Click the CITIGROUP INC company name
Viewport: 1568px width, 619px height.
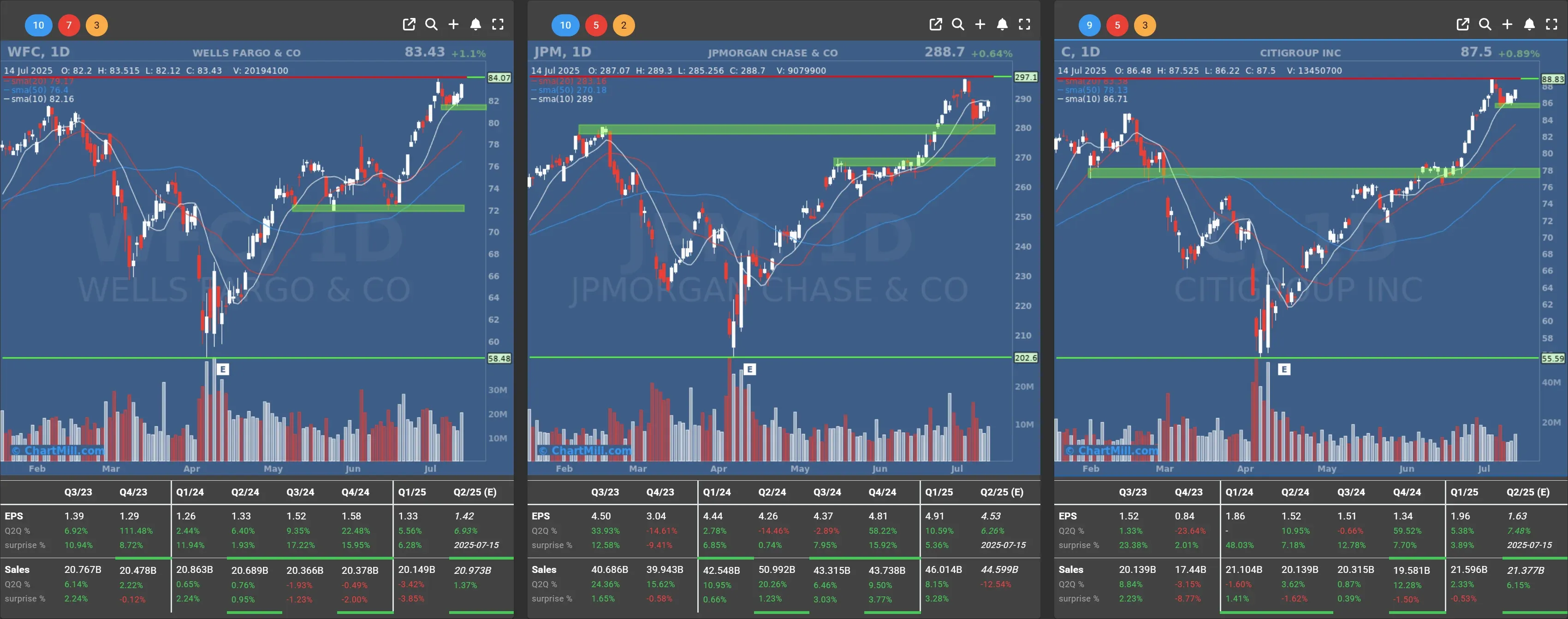(1300, 53)
